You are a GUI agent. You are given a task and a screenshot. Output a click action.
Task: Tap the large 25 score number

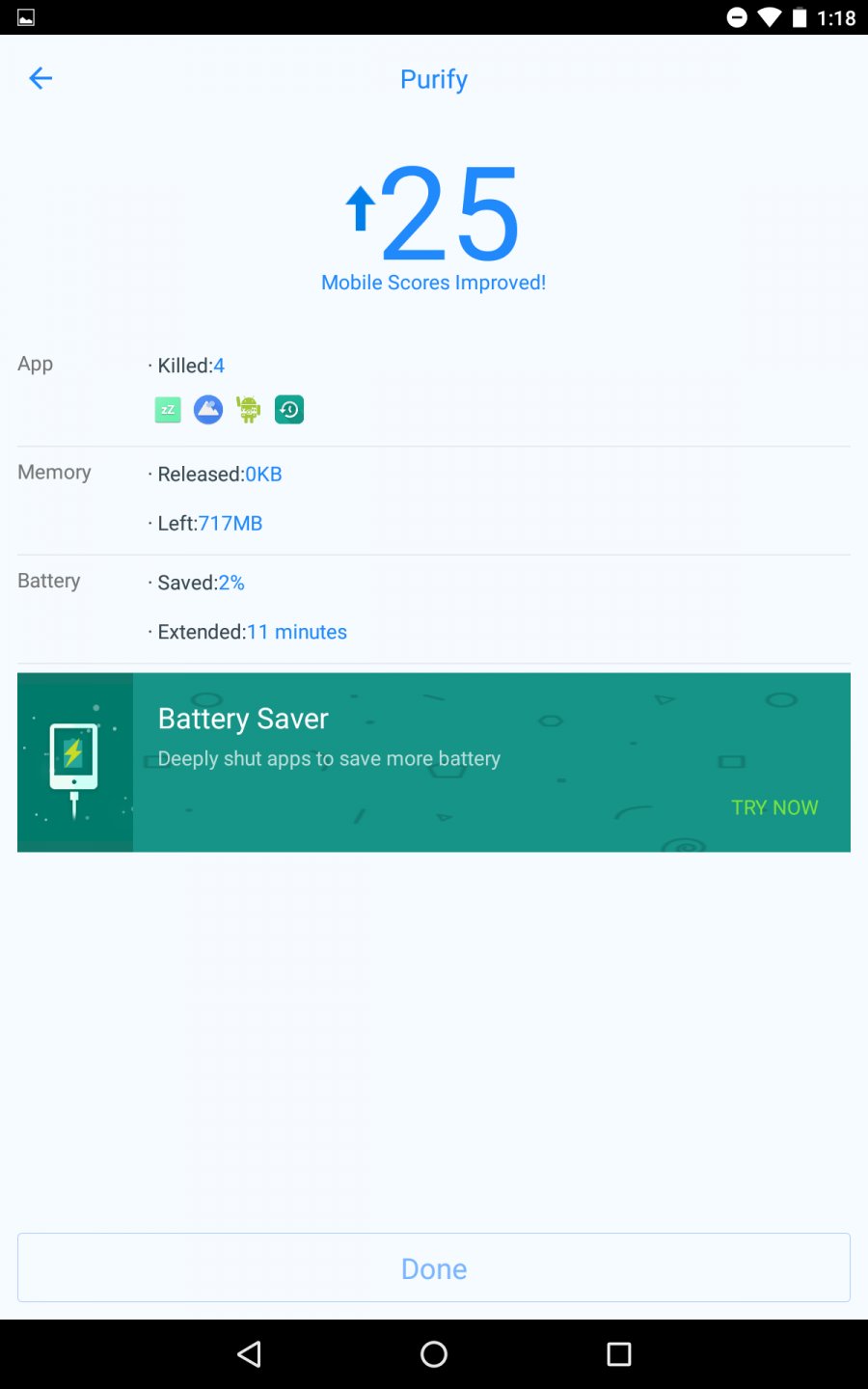point(450,213)
